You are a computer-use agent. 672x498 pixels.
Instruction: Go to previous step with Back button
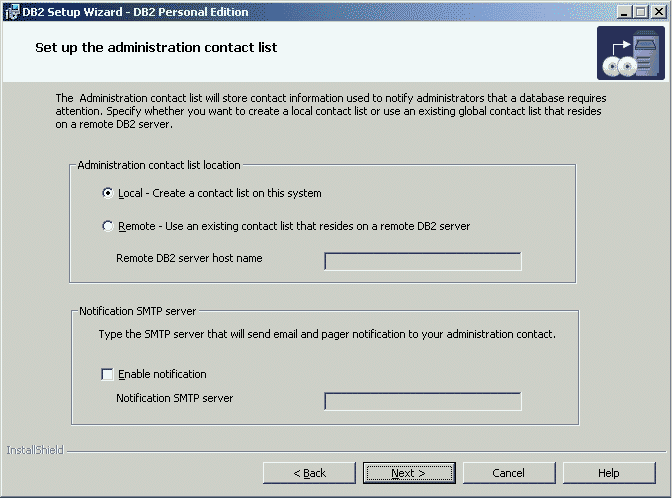(309, 473)
